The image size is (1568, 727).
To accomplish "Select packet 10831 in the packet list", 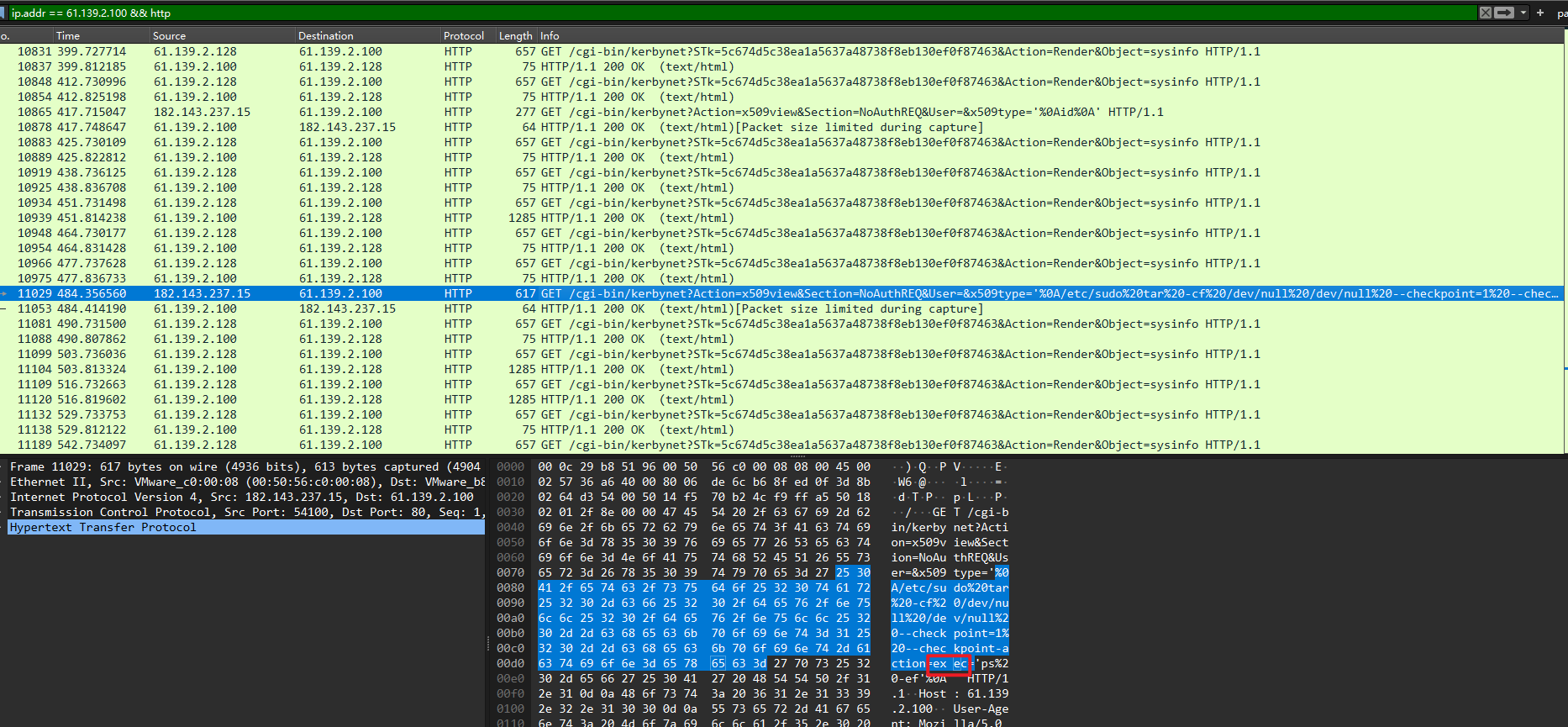I will tap(781, 51).
